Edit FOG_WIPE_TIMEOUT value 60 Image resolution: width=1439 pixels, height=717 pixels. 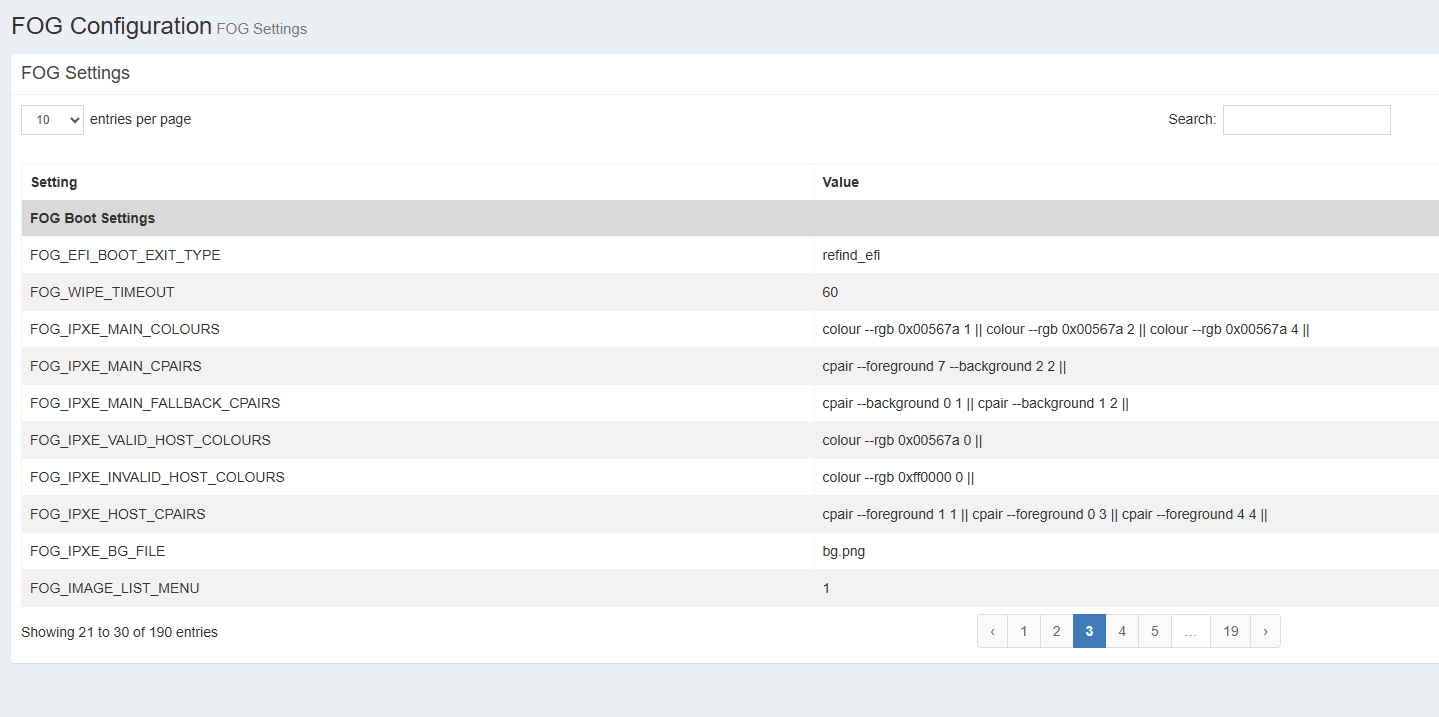coord(830,292)
